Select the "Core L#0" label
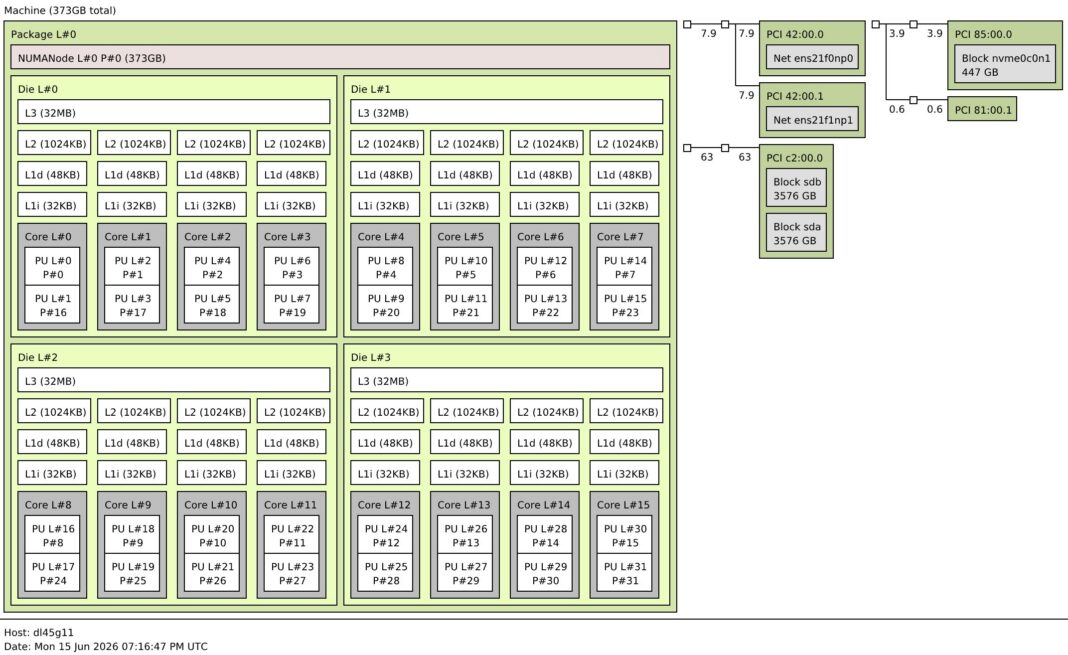The height and width of the screenshot is (655, 1068). coord(48,237)
